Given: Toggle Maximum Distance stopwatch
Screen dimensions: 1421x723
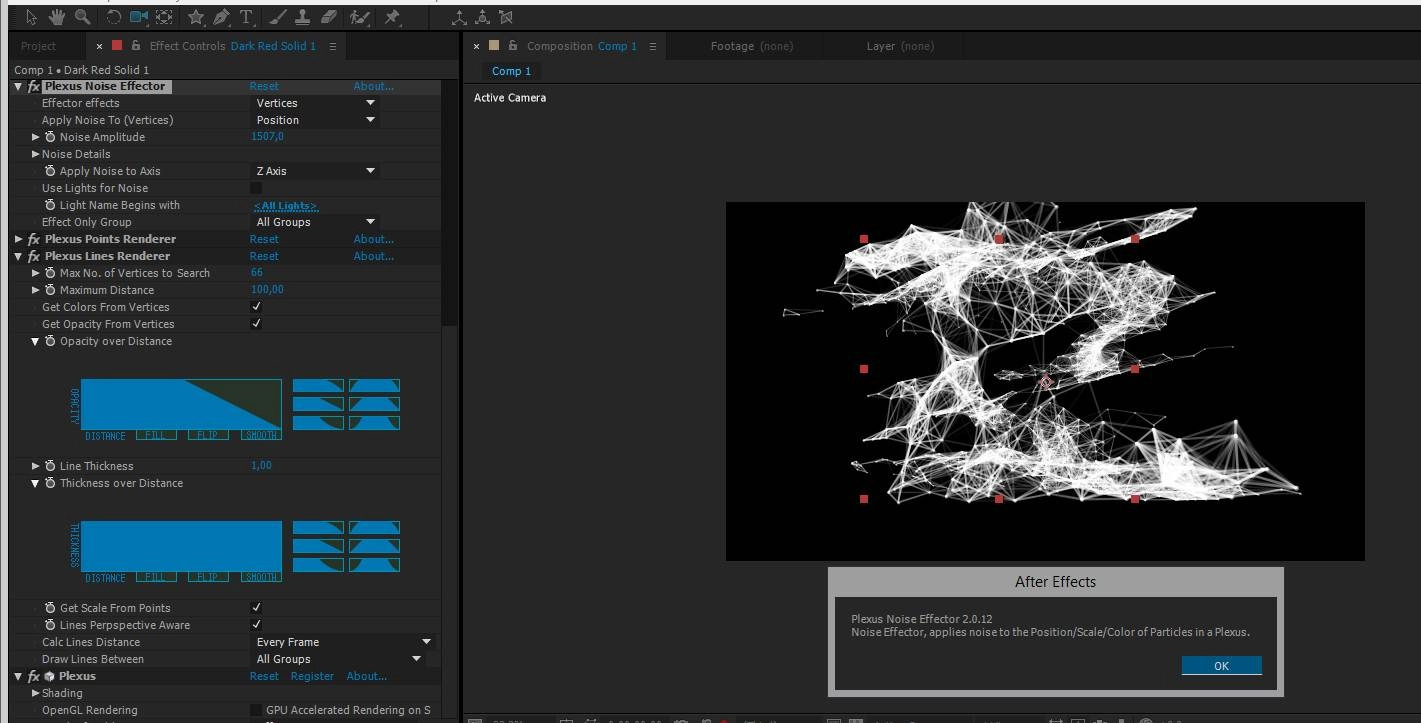Looking at the screenshot, I should click(x=50, y=290).
